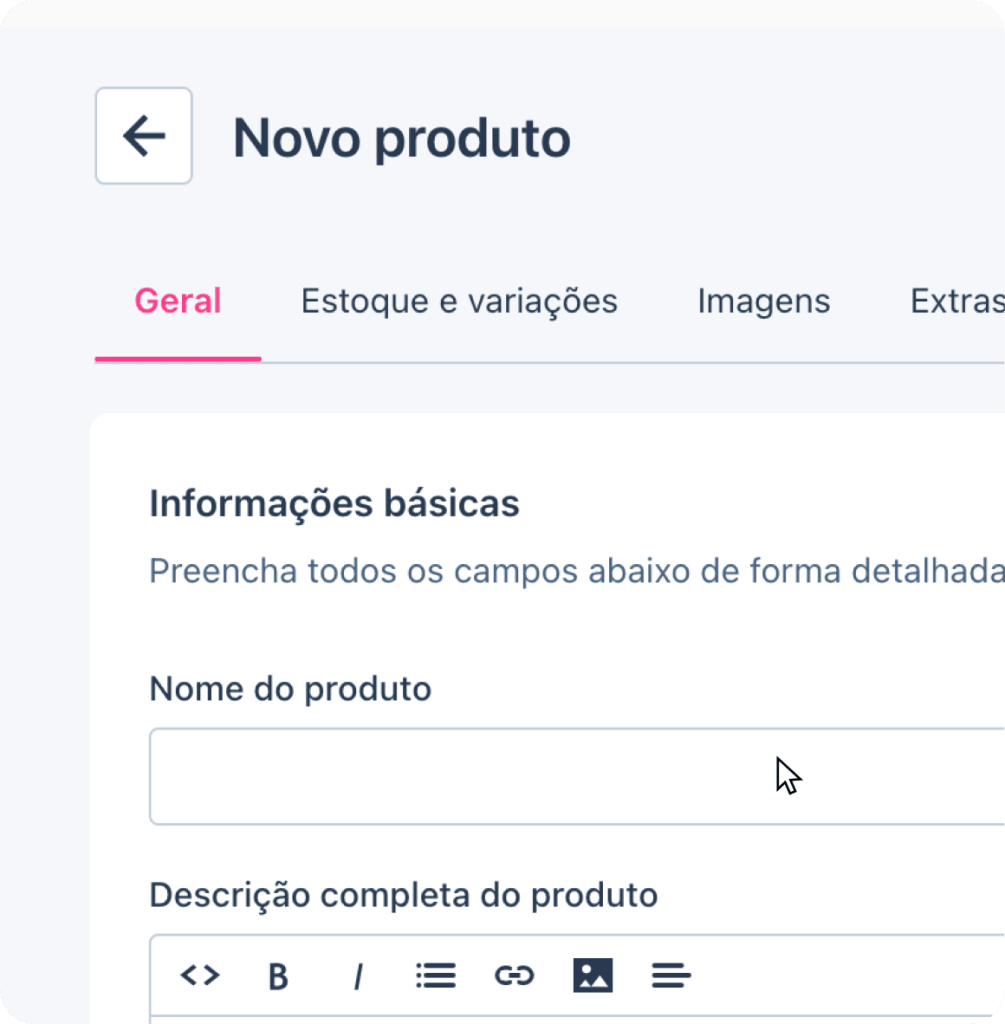This screenshot has height=1024, width=1005.
Task: Click the Nome do produto label
Action: (291, 689)
